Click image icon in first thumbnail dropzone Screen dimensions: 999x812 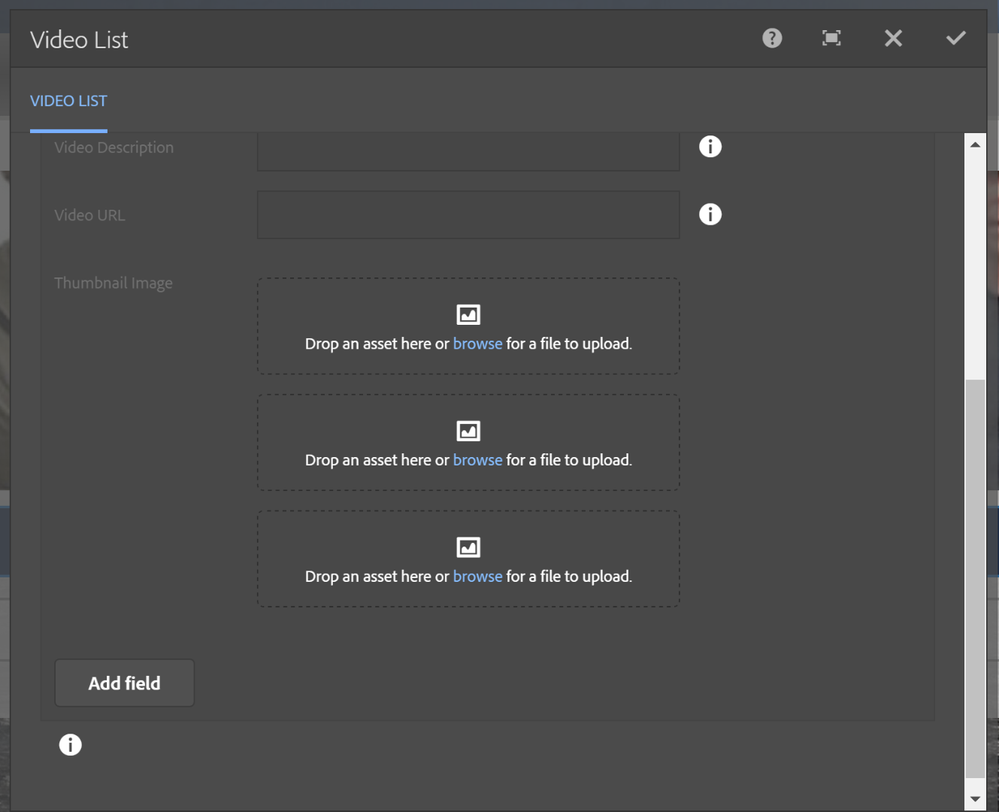pos(468,315)
